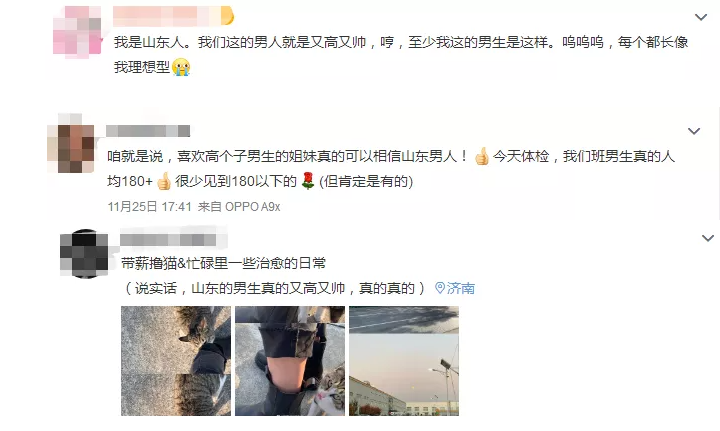Click the blurred username of the first post
Image resolution: width=720 pixels, height=431 pixels.
pyautogui.click(x=168, y=16)
